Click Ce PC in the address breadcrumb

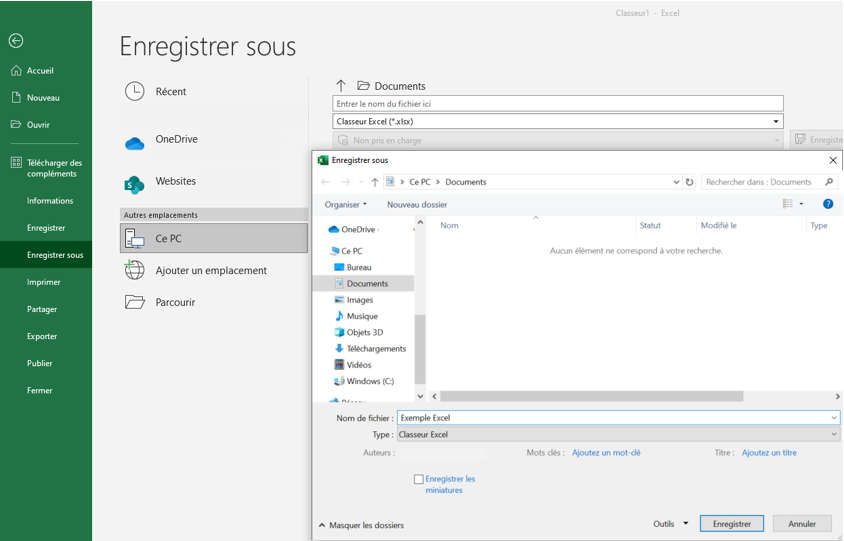point(420,182)
